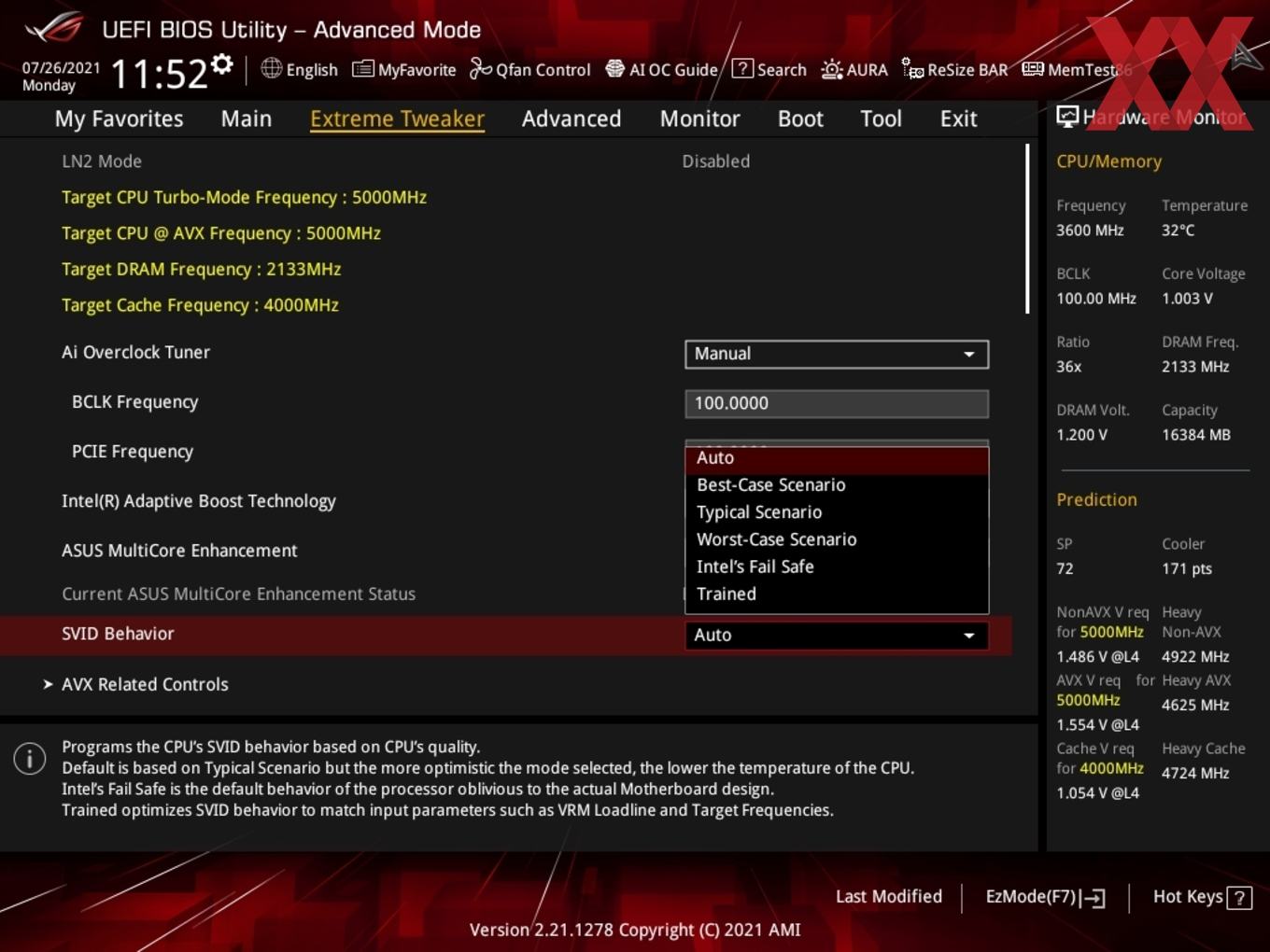1270x952 pixels.
Task: Click Last Modified button
Action: (x=889, y=896)
